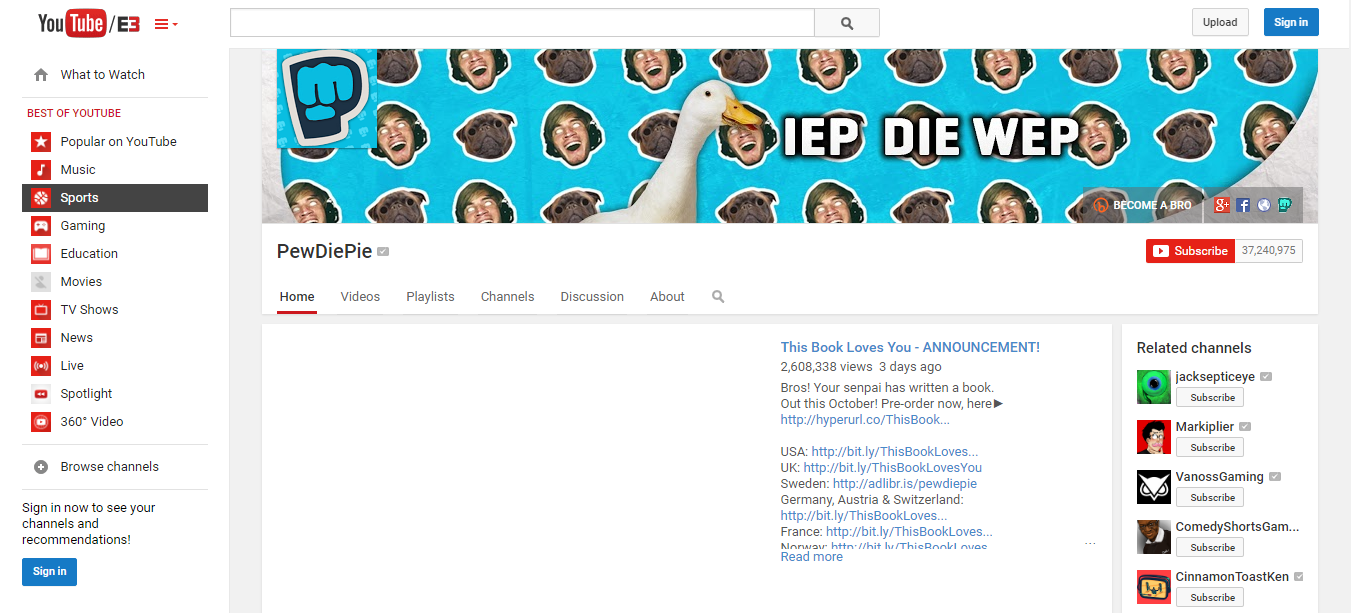This screenshot has height=613, width=1351.
Task: Open the Markiplier channel name
Action: click(1205, 427)
